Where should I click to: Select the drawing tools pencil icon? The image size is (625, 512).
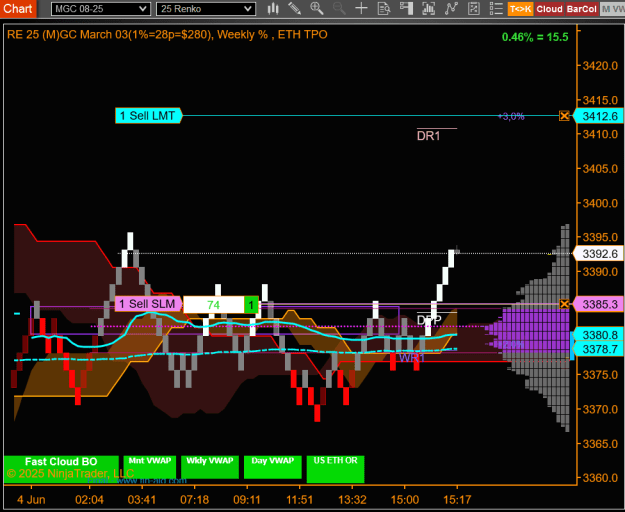(295, 8)
